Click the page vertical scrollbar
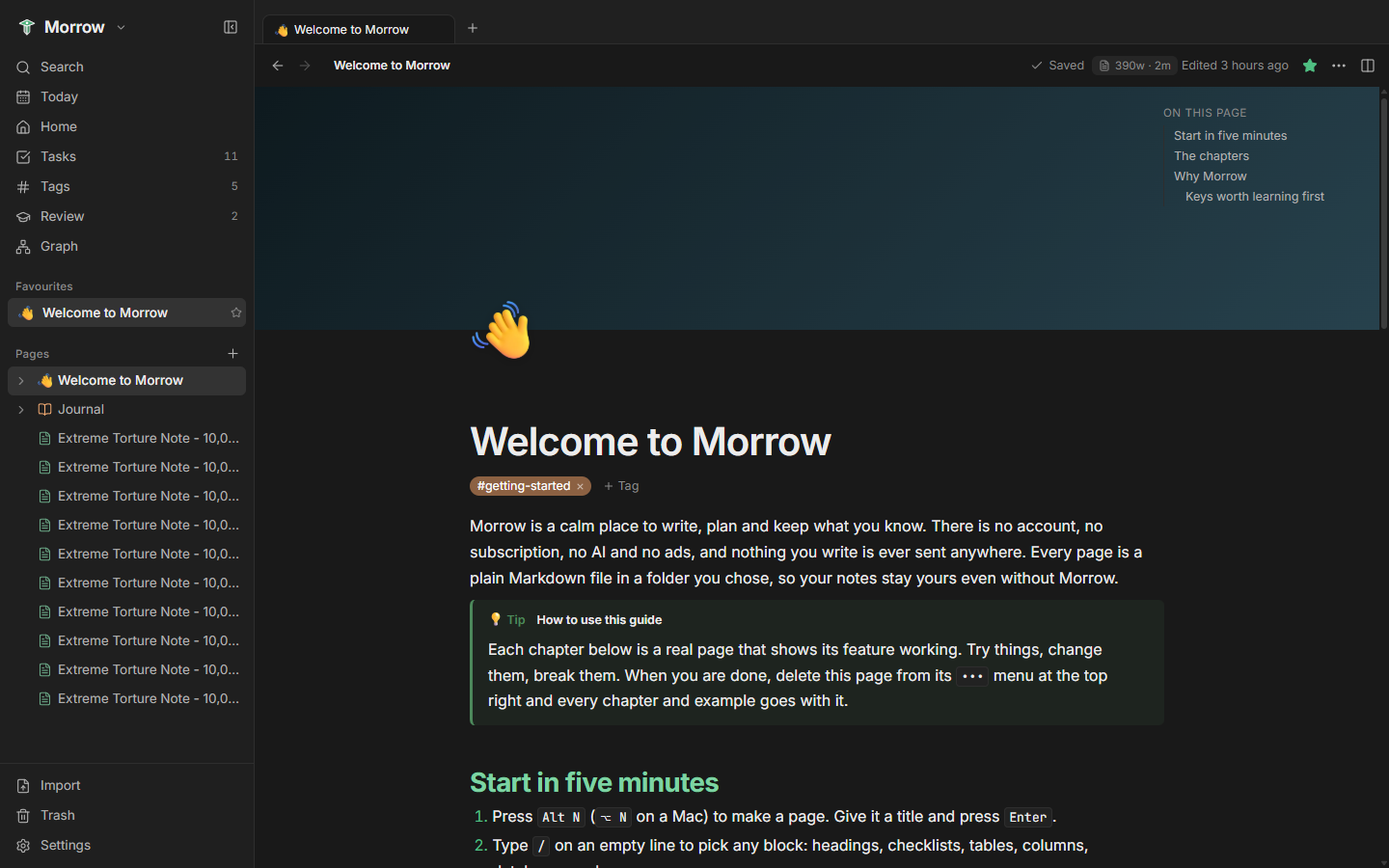This screenshot has height=868, width=1389. (1383, 212)
